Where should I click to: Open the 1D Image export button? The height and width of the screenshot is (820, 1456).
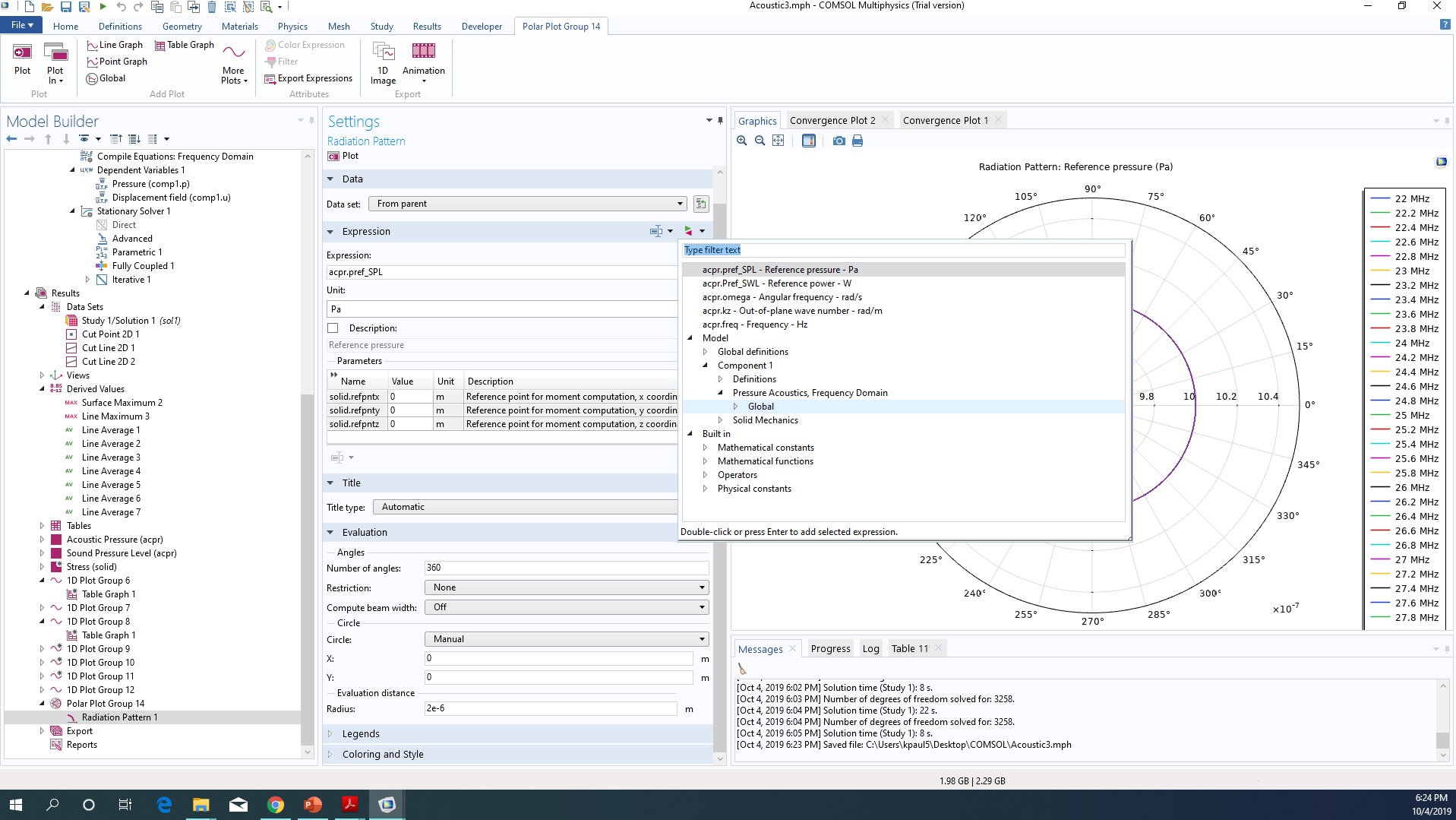pos(383,62)
